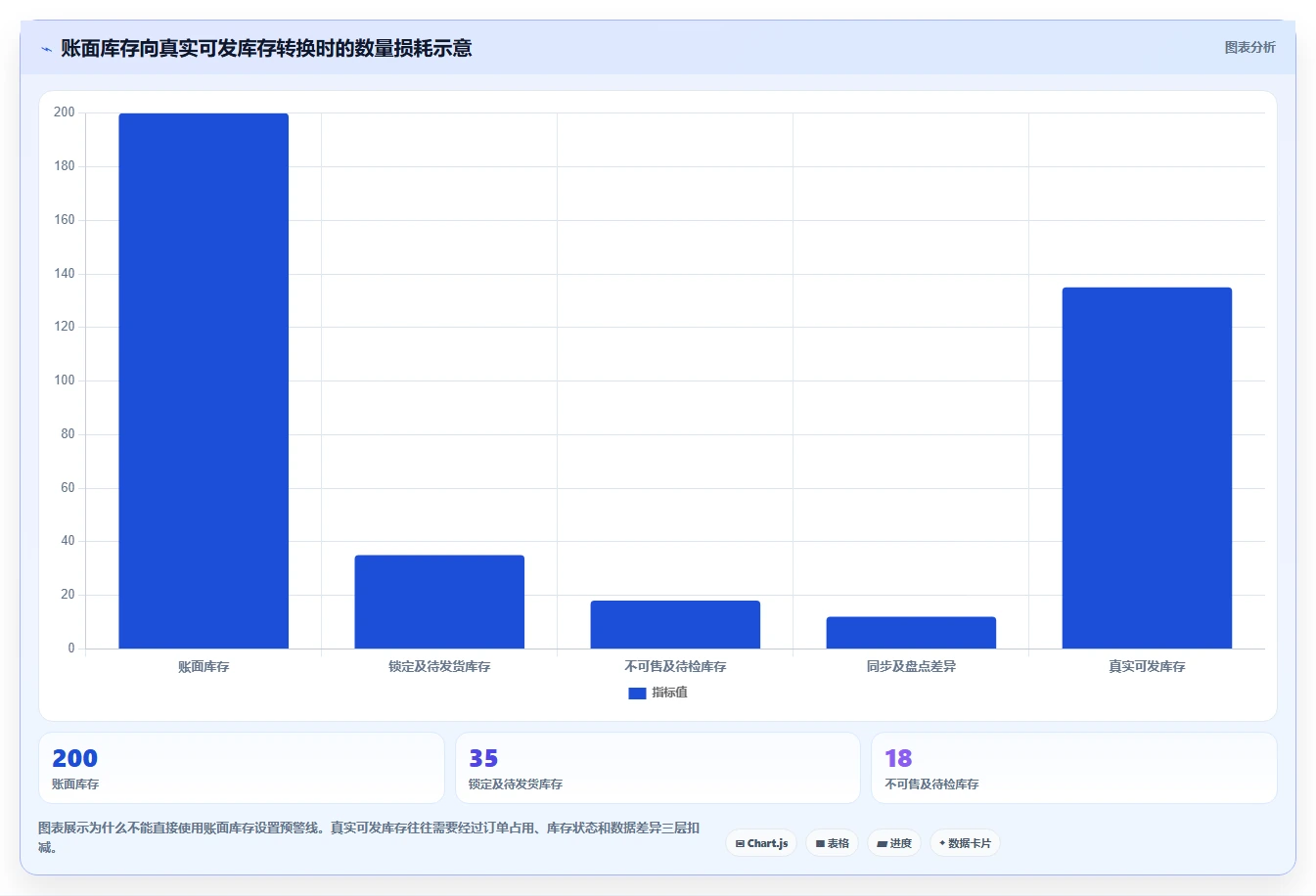Click the 18 不可售及待检库存 data card
Image resolution: width=1316 pixels, height=896 pixels.
[1074, 768]
